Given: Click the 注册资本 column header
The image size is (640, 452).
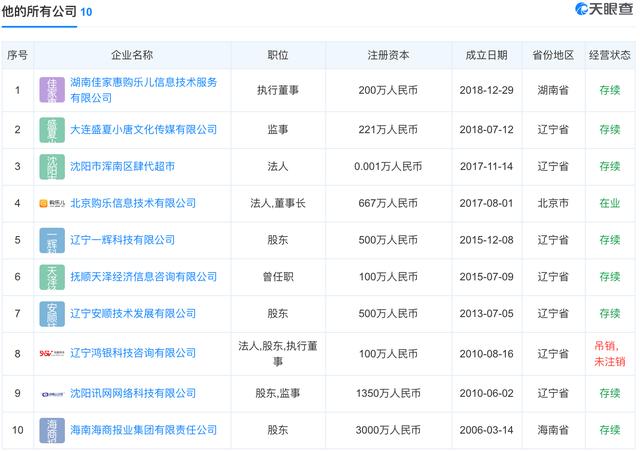Looking at the screenshot, I should tap(384, 55).
